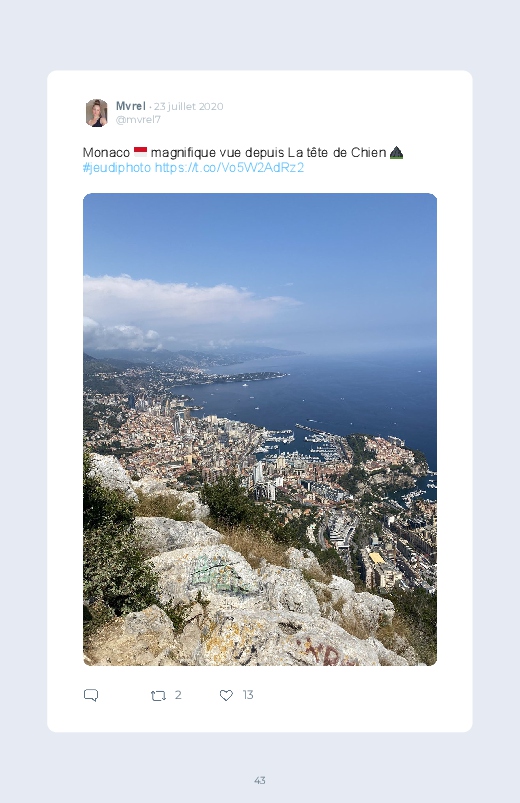Click page number 43 footer
520x803 pixels.
click(260, 780)
